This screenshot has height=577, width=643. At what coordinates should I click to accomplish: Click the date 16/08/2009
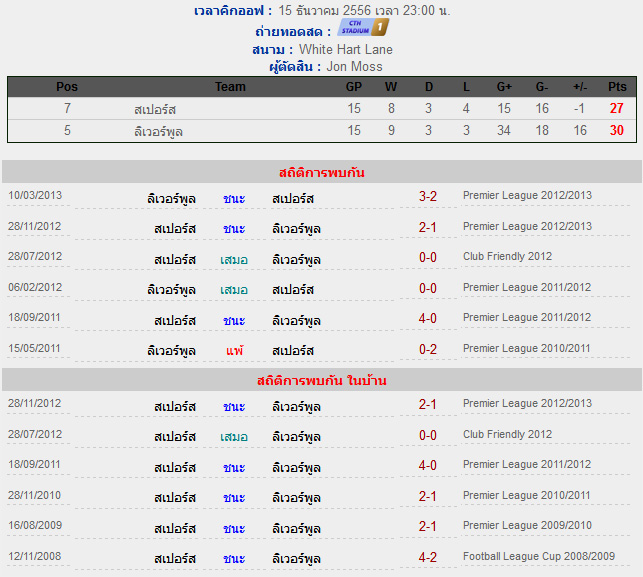point(35,525)
